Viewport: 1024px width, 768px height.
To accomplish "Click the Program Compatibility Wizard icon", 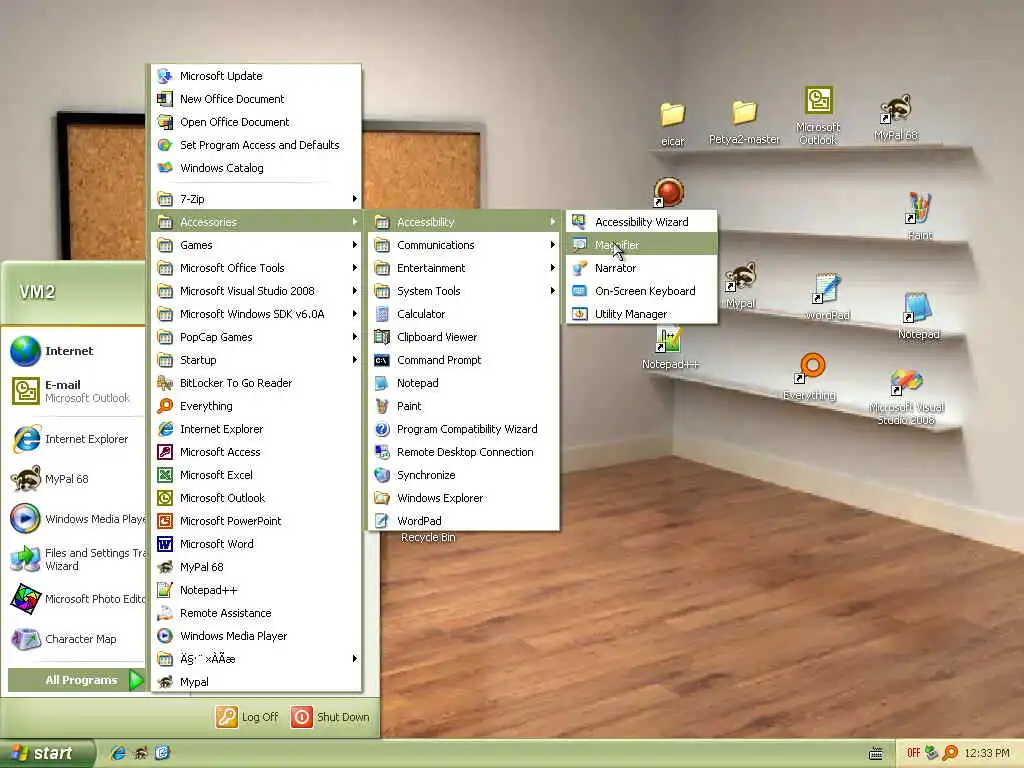I will point(382,429).
